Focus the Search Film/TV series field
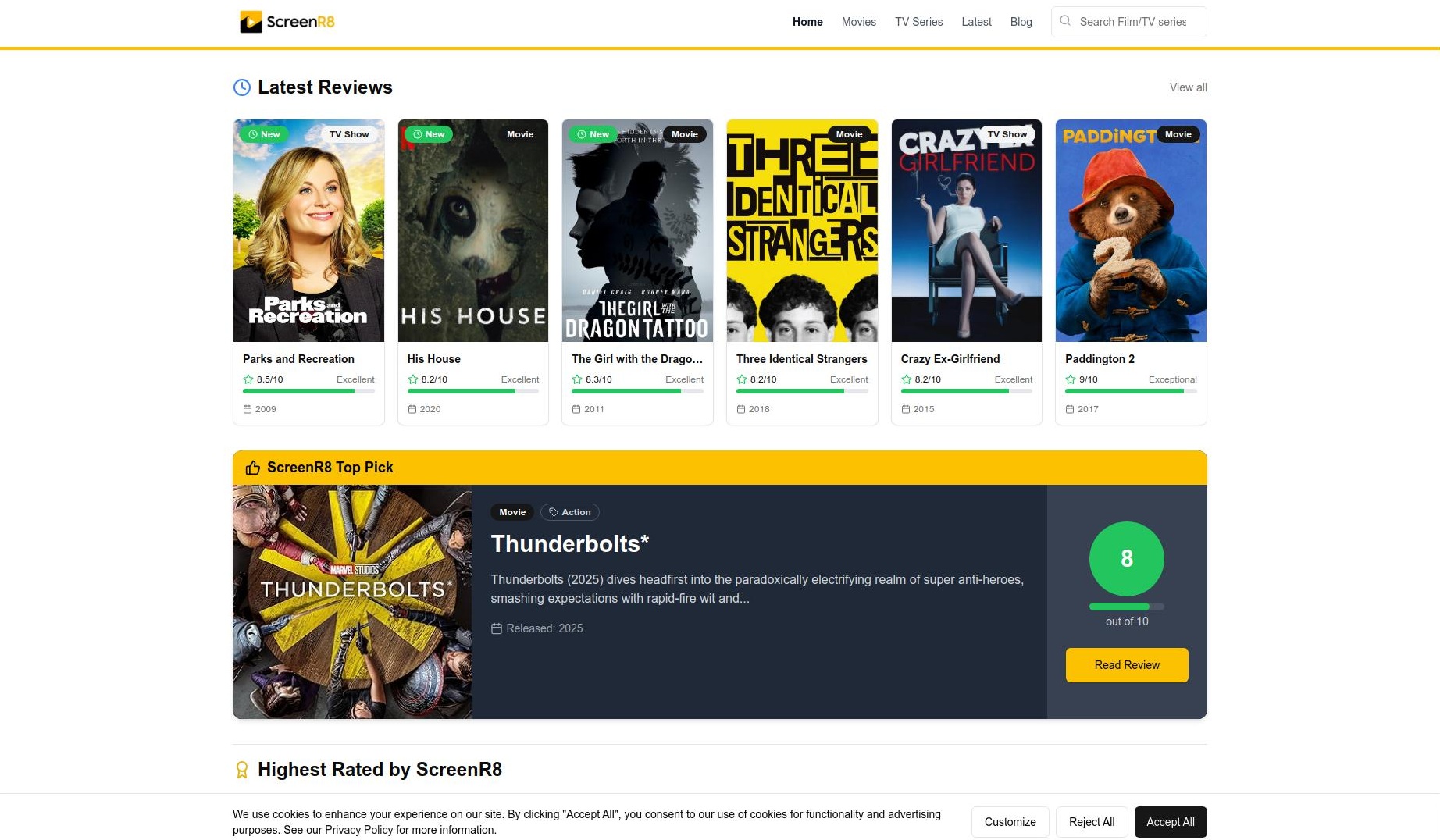 pos(1129,22)
